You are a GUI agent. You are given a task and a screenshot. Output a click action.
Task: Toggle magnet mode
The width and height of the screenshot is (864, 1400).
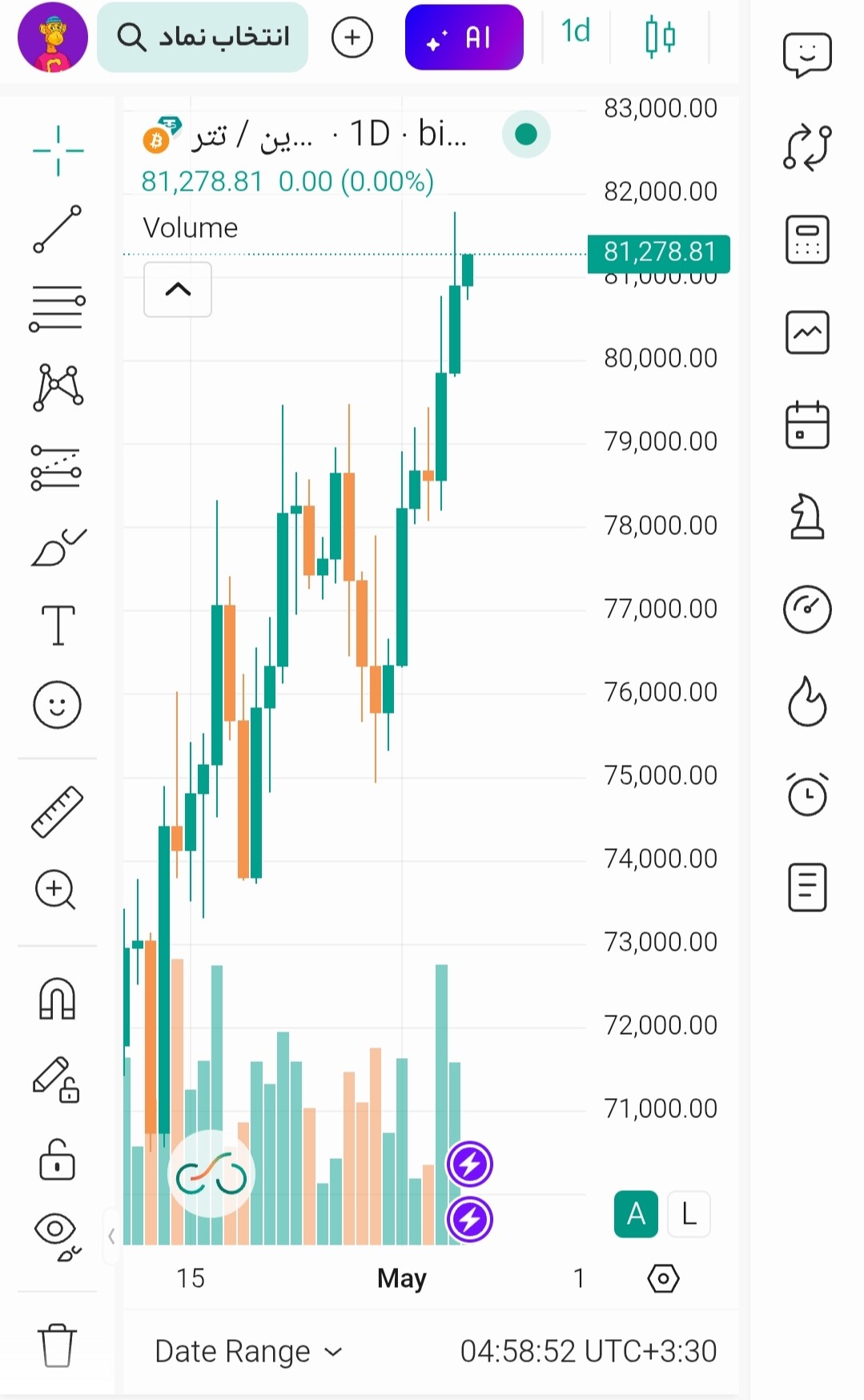[x=57, y=999]
